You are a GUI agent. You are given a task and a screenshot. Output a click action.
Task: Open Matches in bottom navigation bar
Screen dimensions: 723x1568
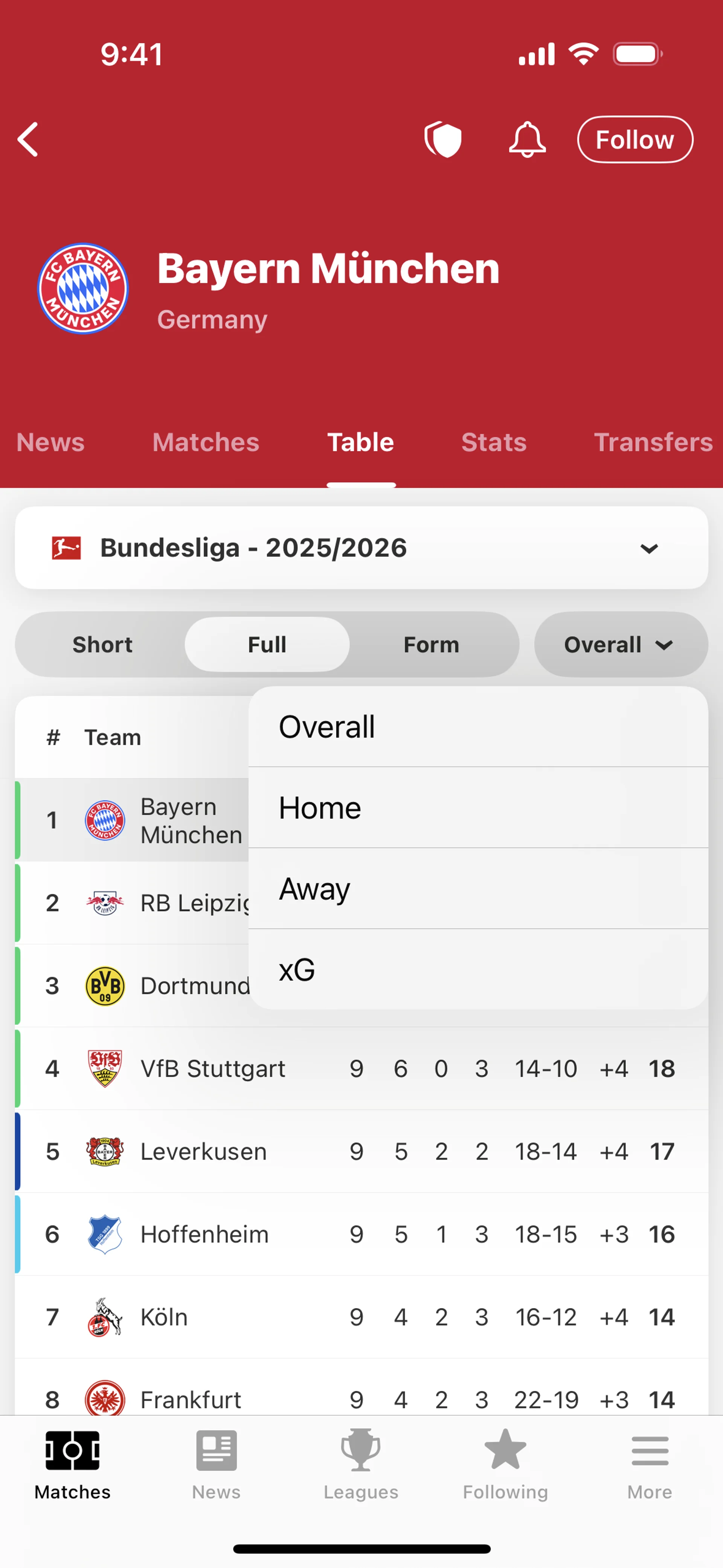point(72,1464)
